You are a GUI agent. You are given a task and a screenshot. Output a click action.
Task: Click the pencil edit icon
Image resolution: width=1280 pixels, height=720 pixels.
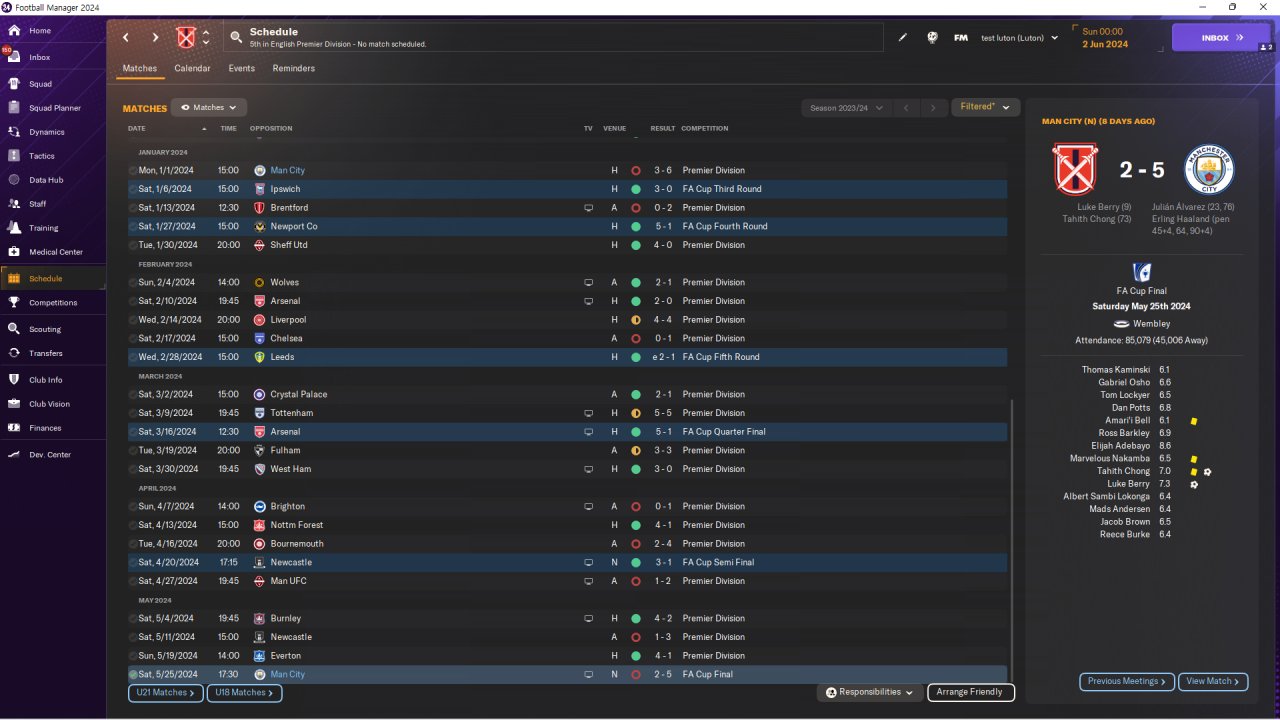point(902,38)
